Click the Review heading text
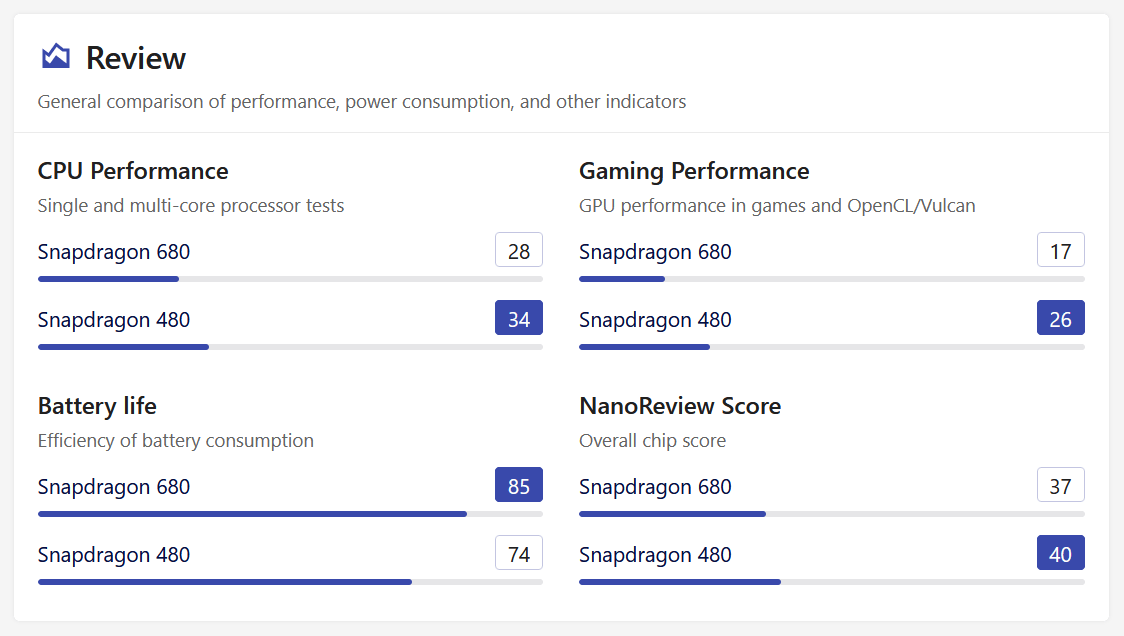The height and width of the screenshot is (636, 1124). [135, 58]
